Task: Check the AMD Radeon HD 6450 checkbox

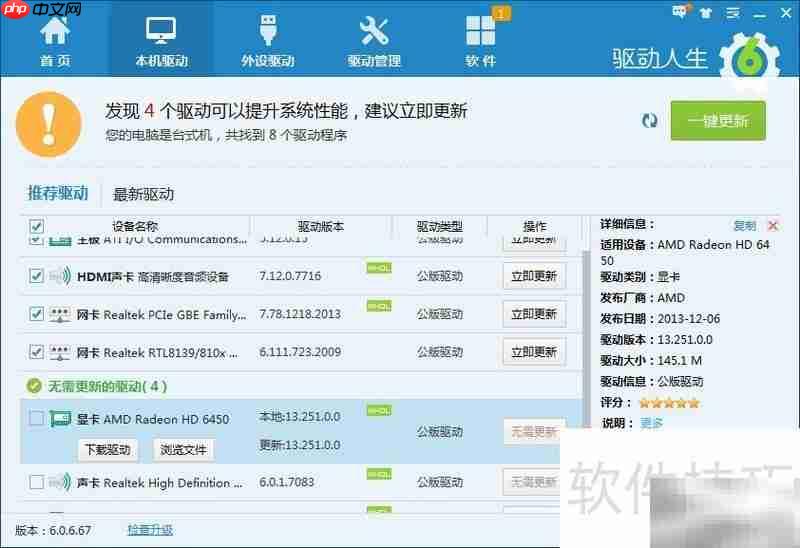Action: (36, 418)
